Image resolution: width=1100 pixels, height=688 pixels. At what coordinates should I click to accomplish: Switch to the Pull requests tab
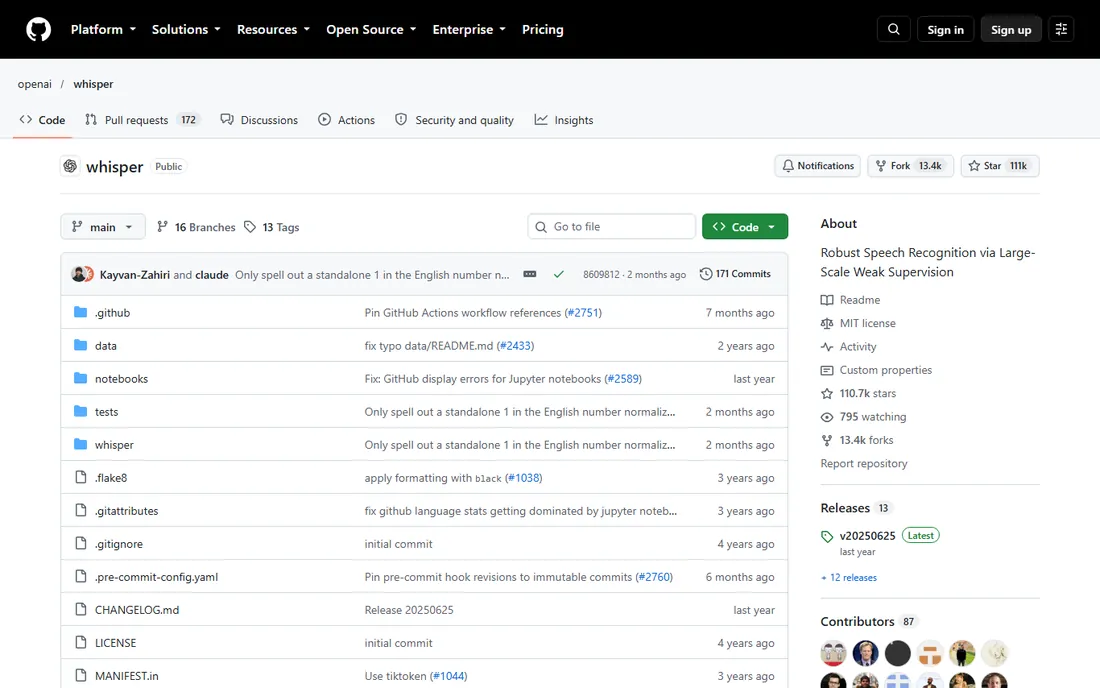(142, 120)
